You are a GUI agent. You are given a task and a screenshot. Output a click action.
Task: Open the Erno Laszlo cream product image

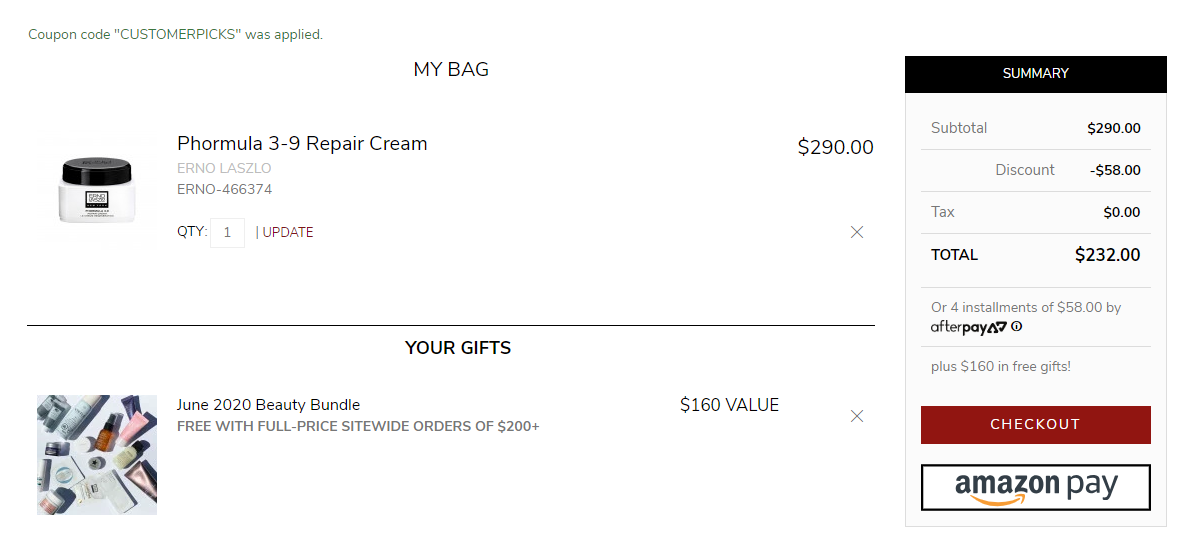click(96, 189)
